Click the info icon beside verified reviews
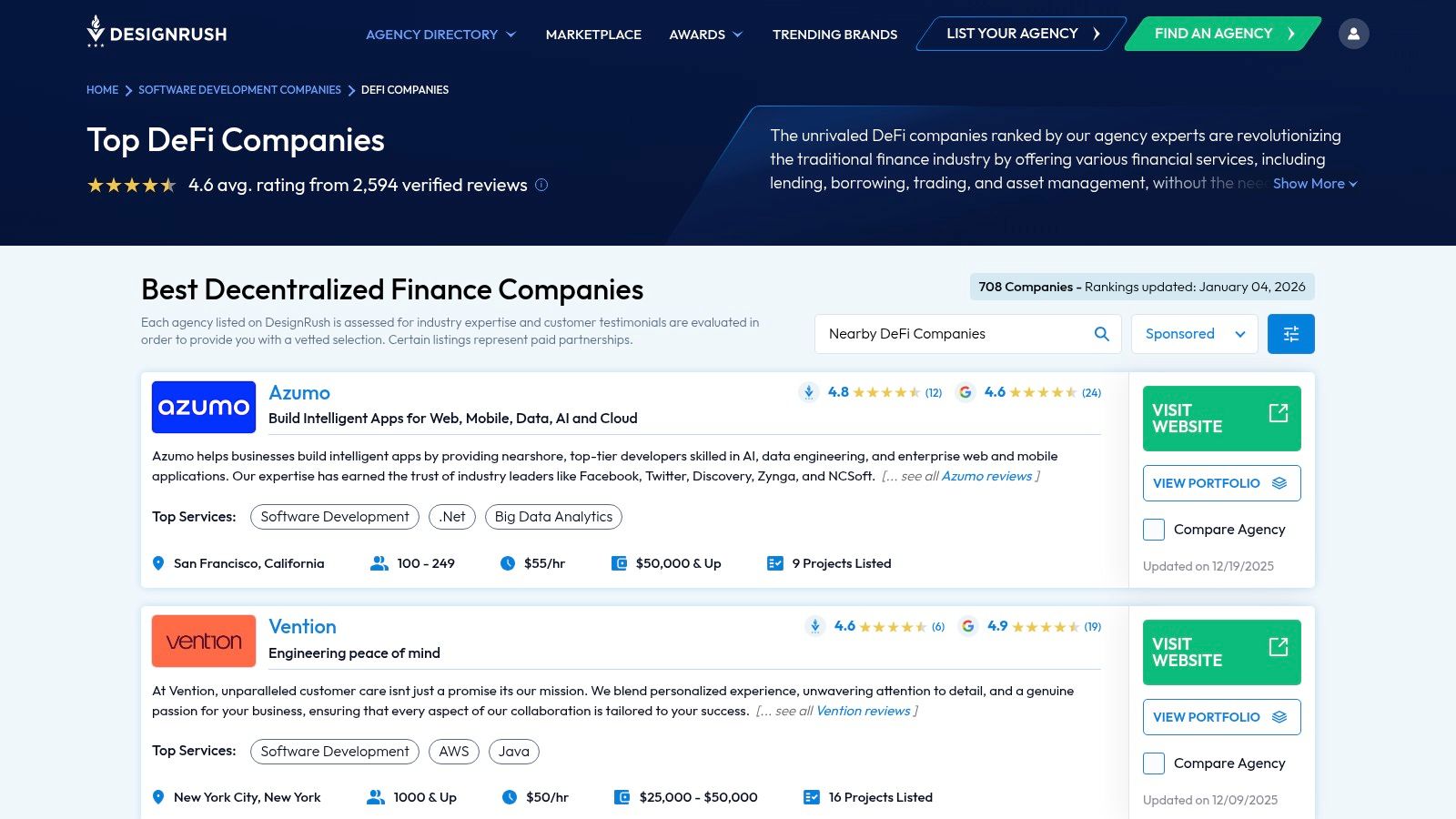This screenshot has height=819, width=1456. pyautogui.click(x=541, y=185)
